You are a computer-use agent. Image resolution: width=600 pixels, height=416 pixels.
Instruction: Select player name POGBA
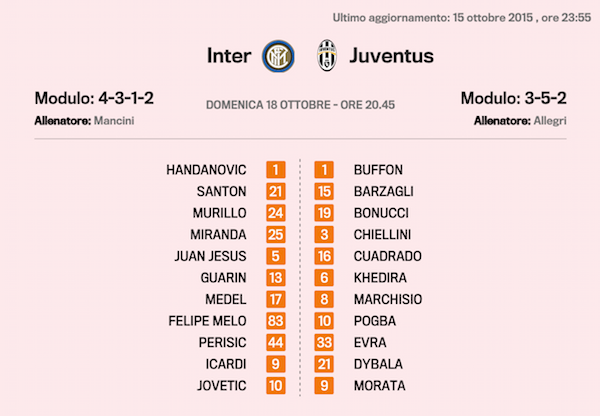pyautogui.click(x=375, y=321)
